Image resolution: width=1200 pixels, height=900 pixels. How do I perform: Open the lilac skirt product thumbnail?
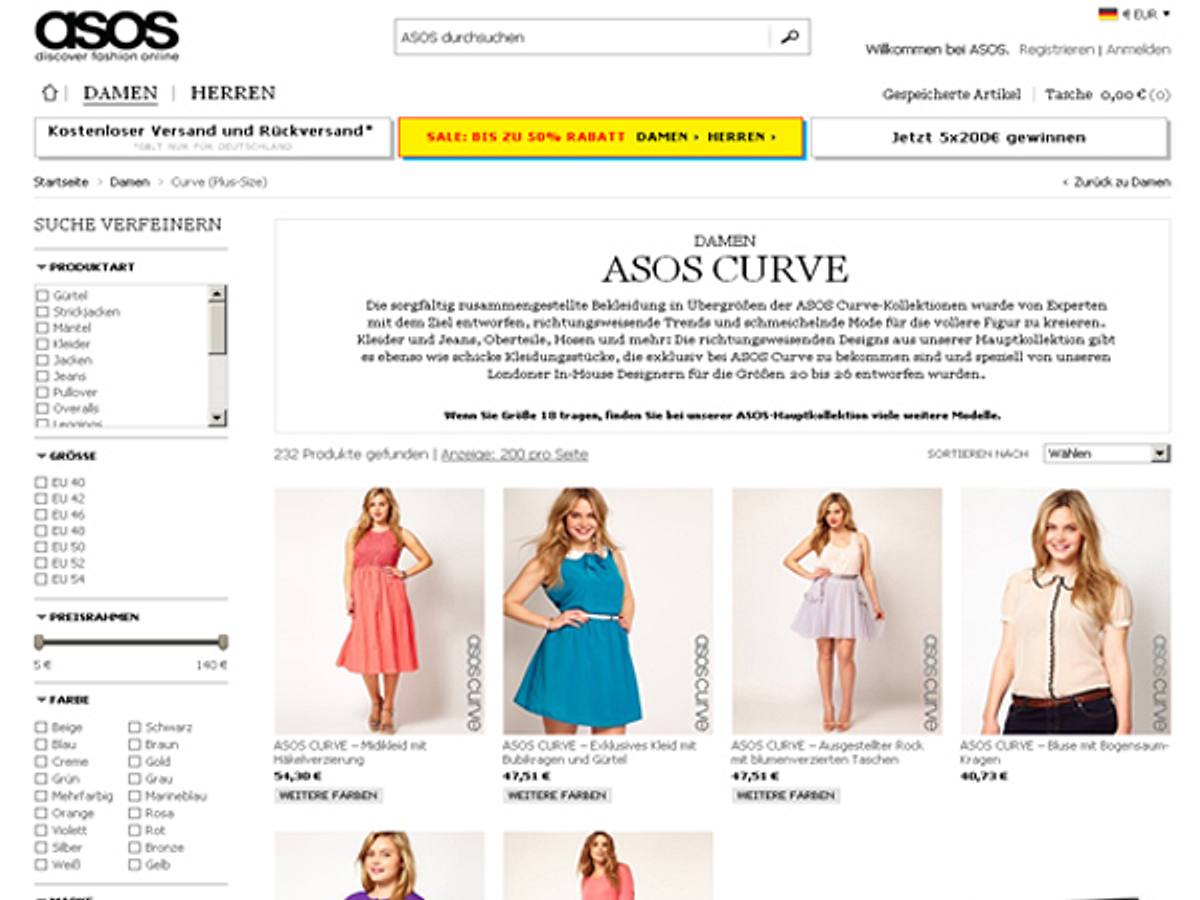(x=837, y=611)
